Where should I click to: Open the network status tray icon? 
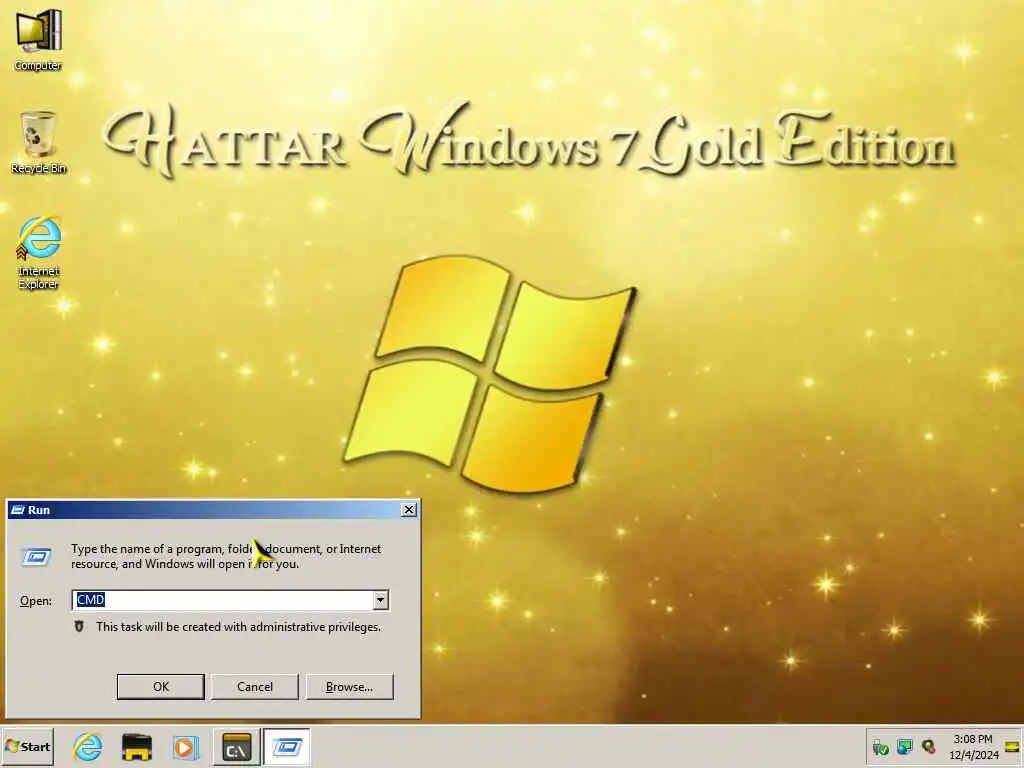[904, 746]
